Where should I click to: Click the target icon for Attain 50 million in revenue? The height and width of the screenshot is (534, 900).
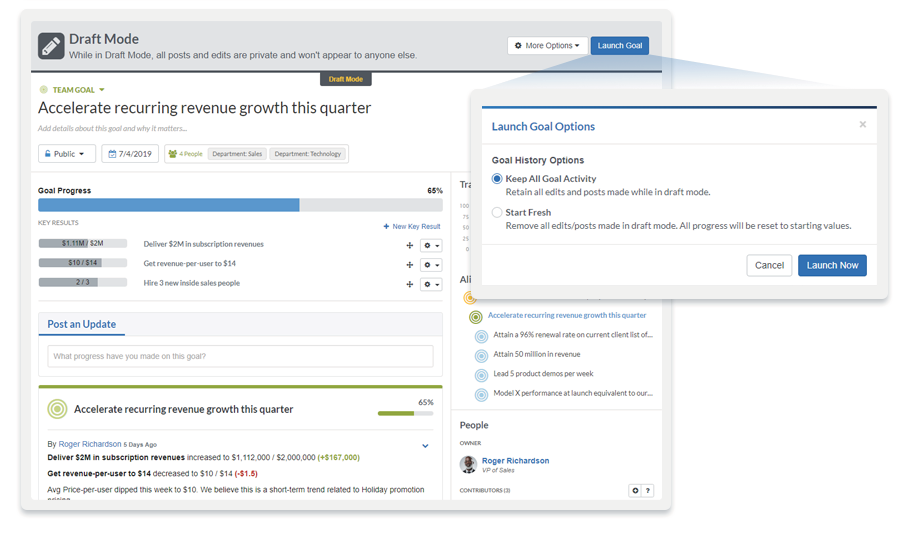click(x=482, y=356)
